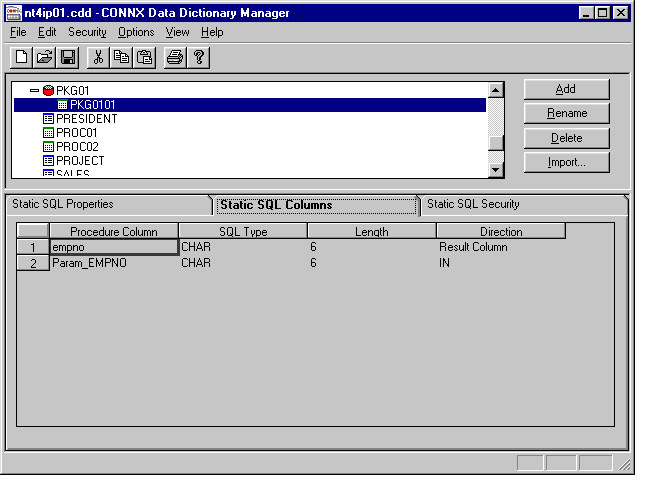
Task: Collapse the PKG01 tree node
Action: click(34, 90)
